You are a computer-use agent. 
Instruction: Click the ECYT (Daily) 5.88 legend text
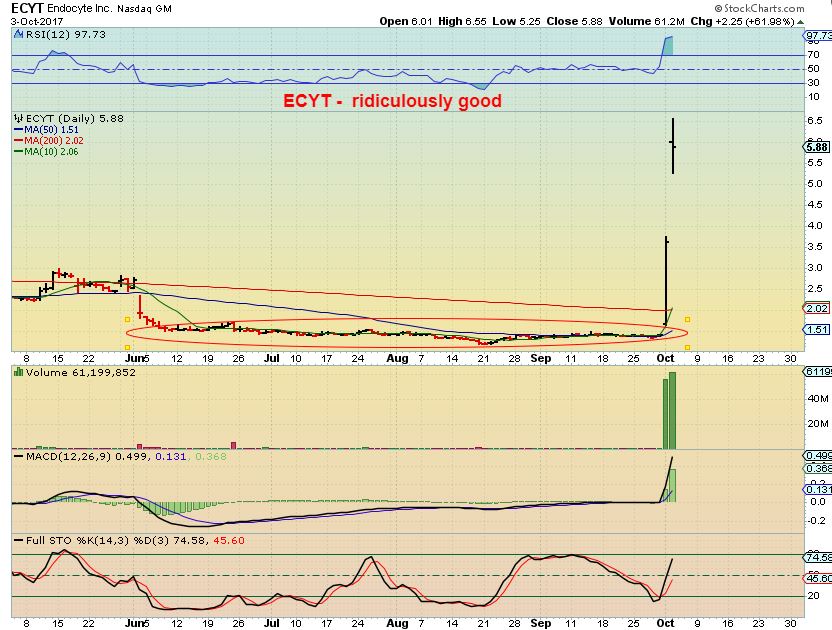(x=74, y=118)
